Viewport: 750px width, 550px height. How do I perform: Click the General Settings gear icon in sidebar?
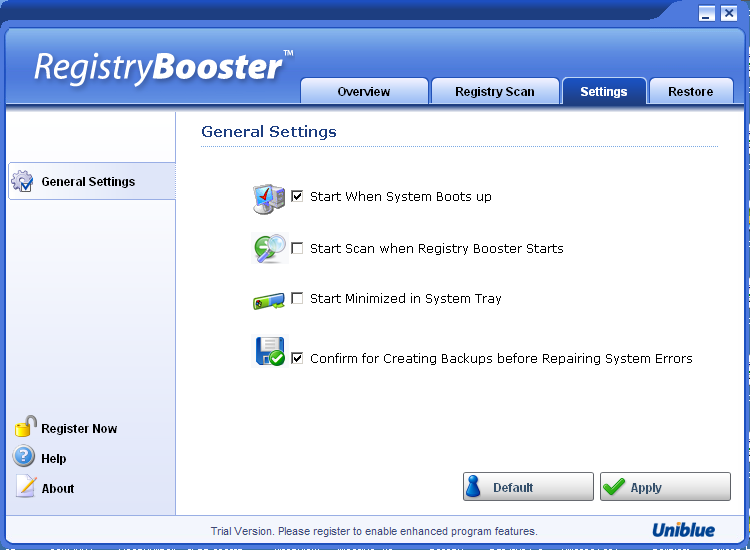[22, 181]
